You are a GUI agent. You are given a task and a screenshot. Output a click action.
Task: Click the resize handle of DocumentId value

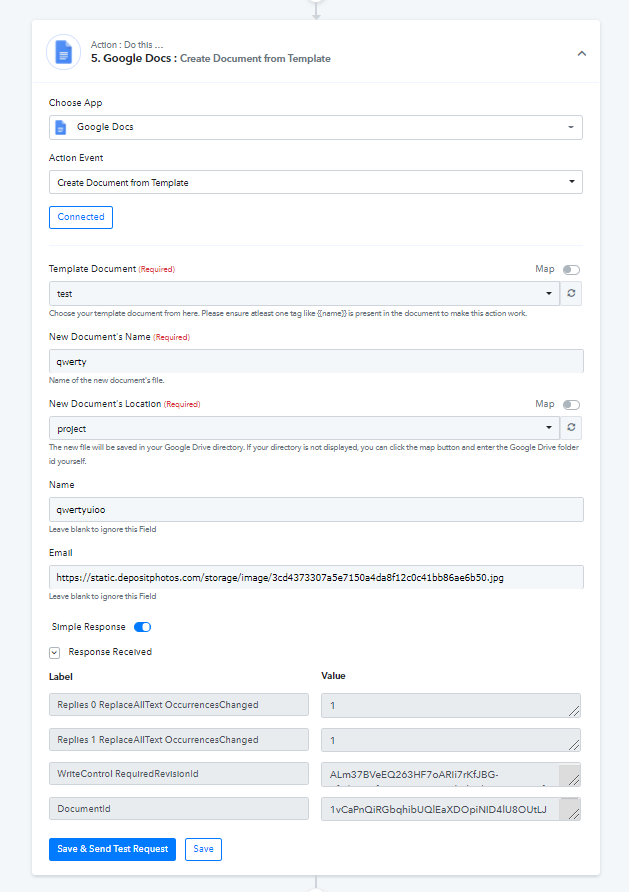click(574, 814)
